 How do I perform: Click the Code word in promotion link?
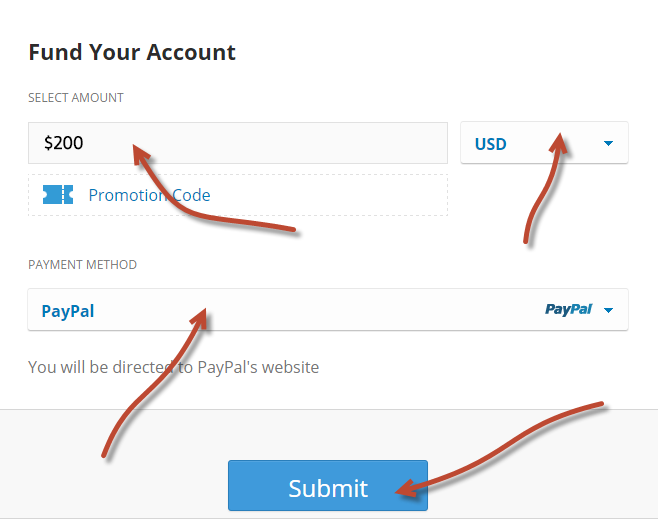coord(191,195)
